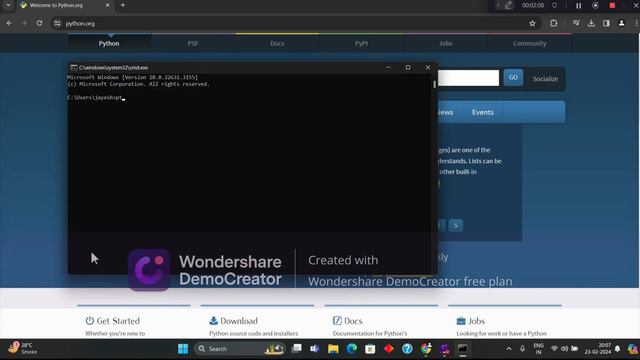Click the recorder webcam capture icon
Viewport: 640px width, 360px height.
[596, 5]
